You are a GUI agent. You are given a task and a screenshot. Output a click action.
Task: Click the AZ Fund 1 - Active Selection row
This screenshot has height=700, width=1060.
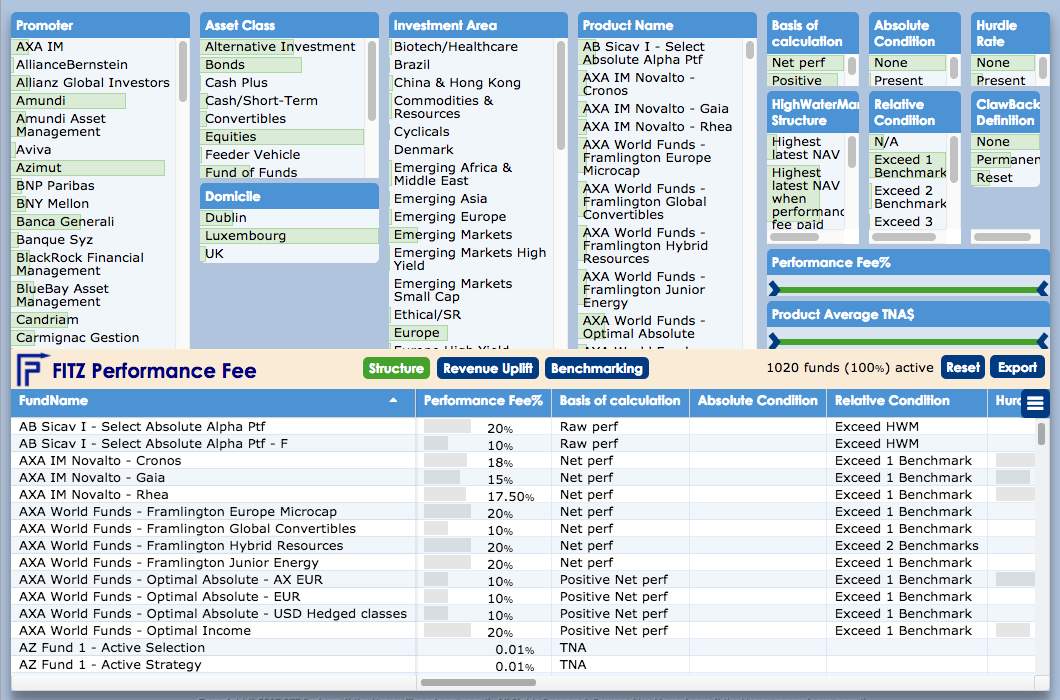coord(112,648)
